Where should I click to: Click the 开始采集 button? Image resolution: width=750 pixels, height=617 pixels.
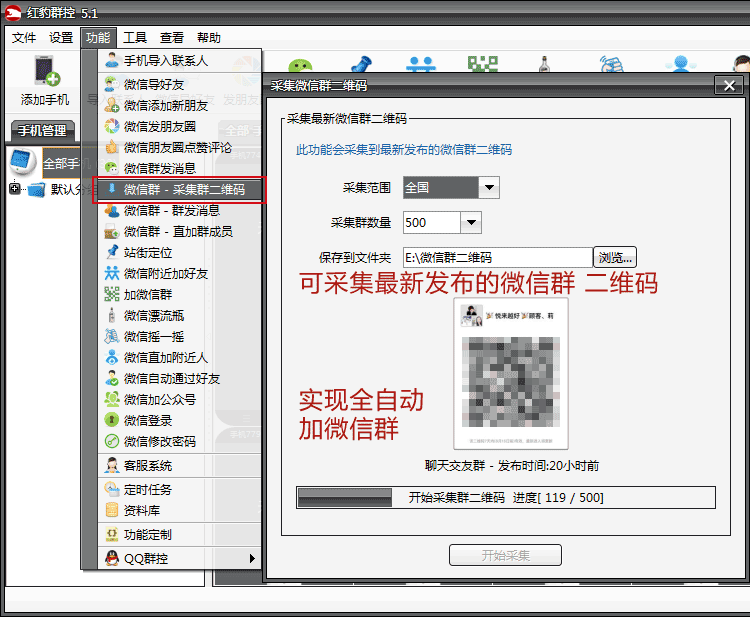coord(505,555)
